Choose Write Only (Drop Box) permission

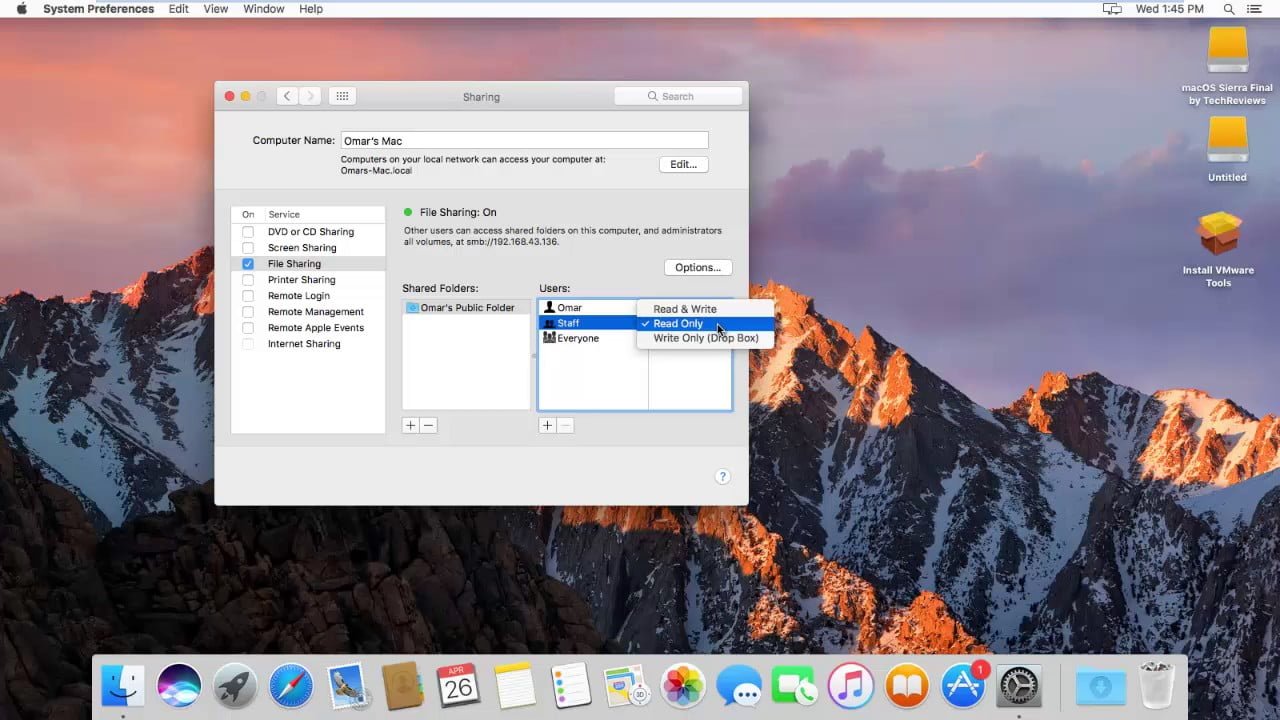point(705,338)
